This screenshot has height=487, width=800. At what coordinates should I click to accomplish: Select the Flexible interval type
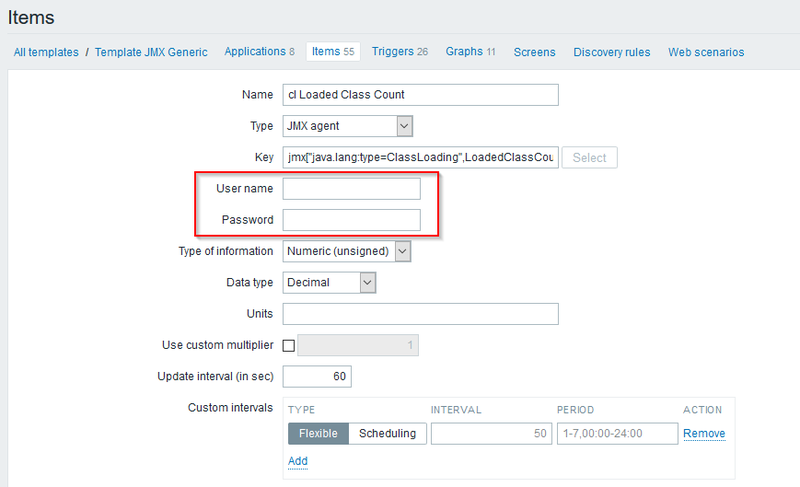coord(319,433)
